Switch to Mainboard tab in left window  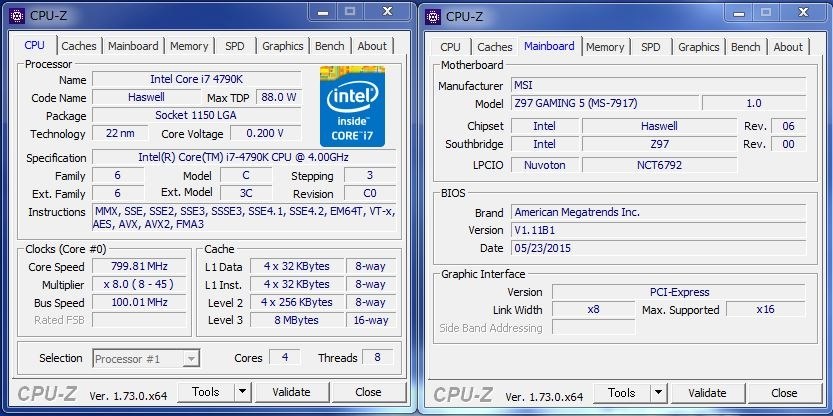pyautogui.click(x=133, y=46)
